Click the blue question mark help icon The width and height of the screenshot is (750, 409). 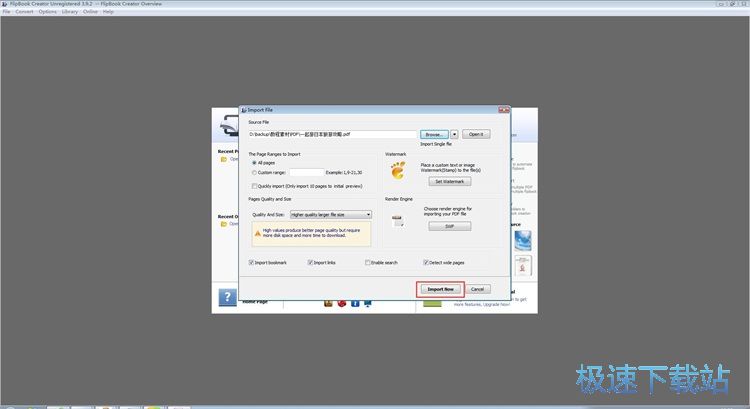point(227,297)
